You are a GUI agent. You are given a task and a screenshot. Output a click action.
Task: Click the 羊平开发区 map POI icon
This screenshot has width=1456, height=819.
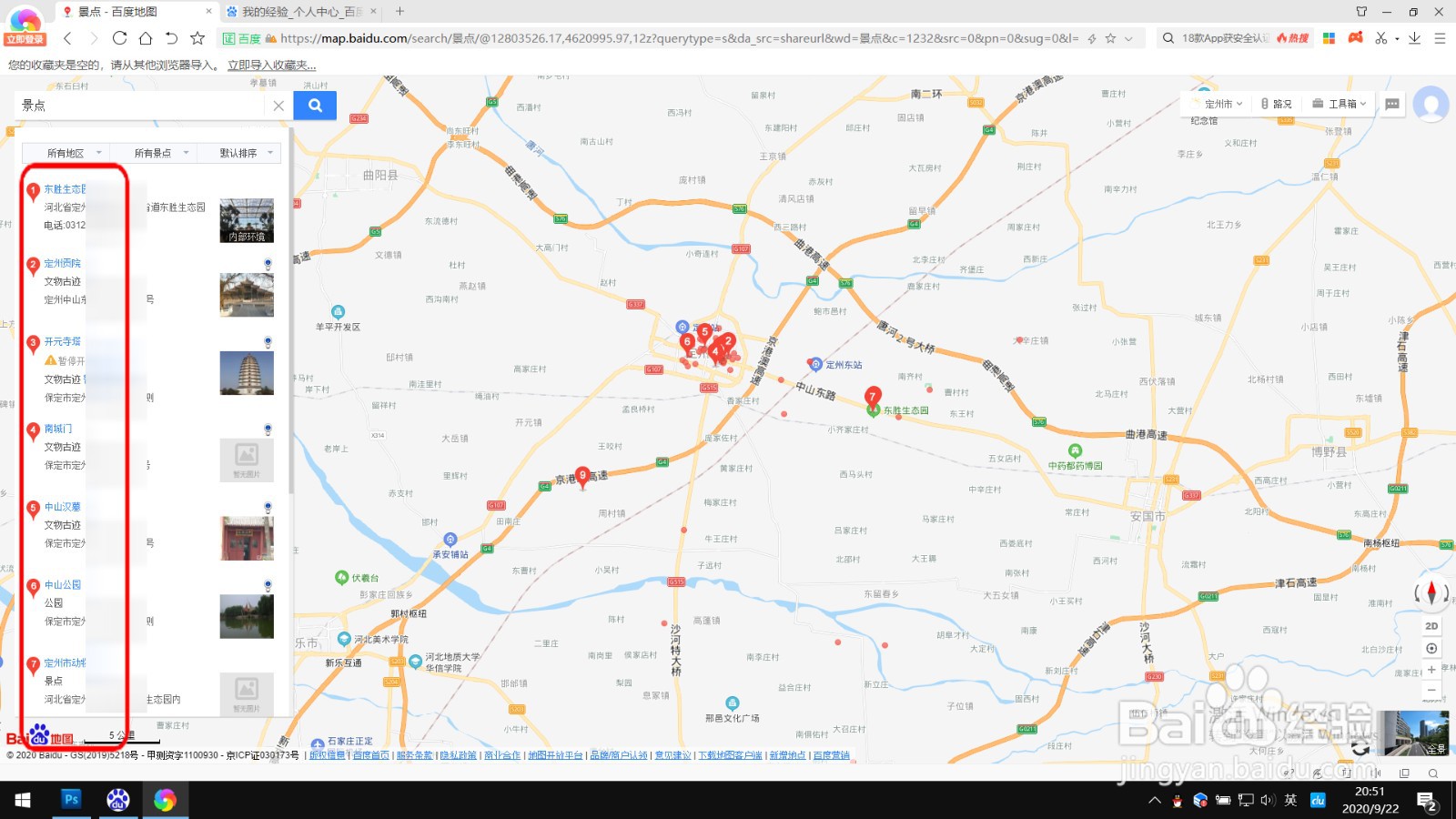[338, 312]
